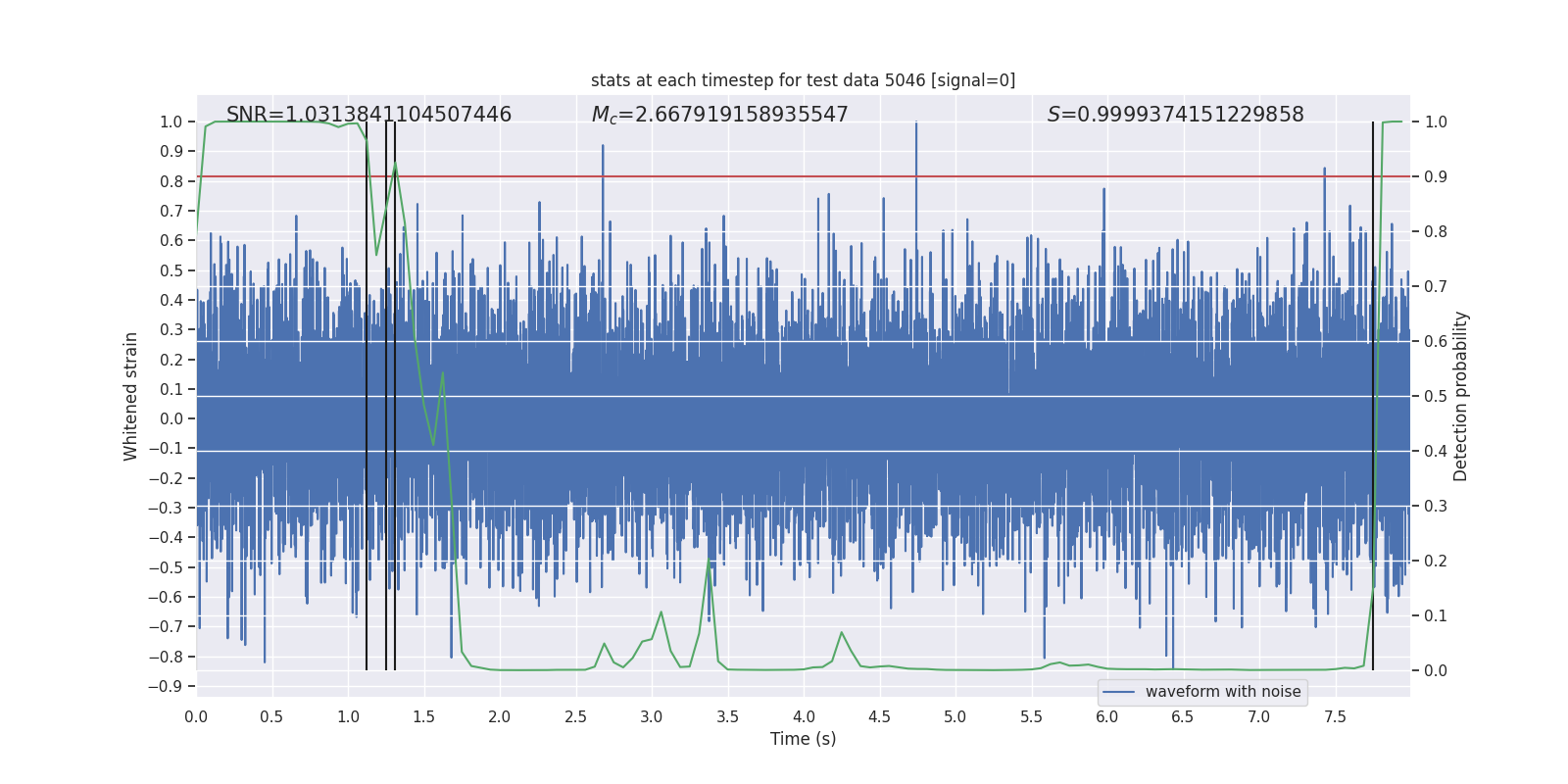Click the plot title text for test data 5046
Screen dimensions: 1568x784
(x=803, y=80)
